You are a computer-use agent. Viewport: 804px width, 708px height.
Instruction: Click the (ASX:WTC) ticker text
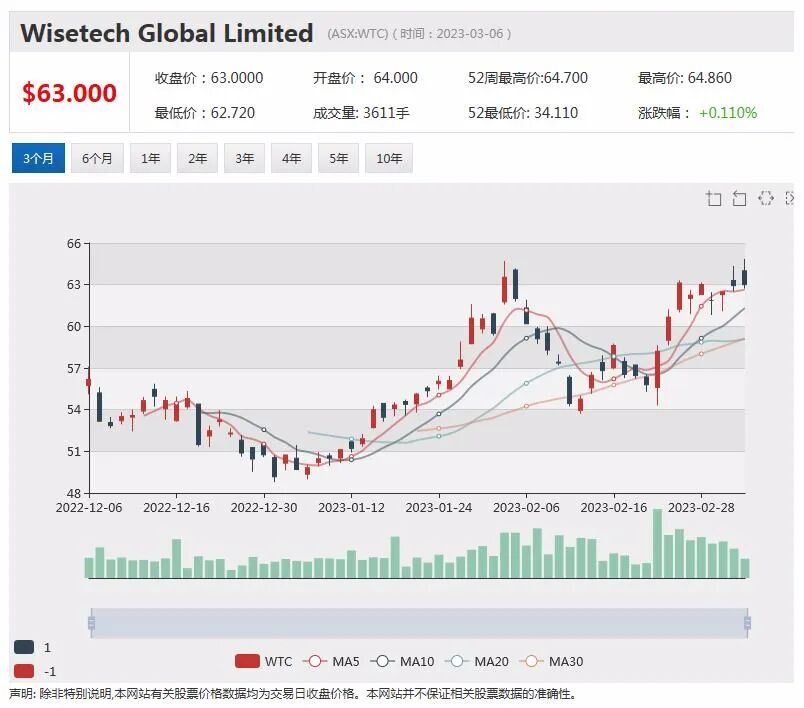click(357, 34)
